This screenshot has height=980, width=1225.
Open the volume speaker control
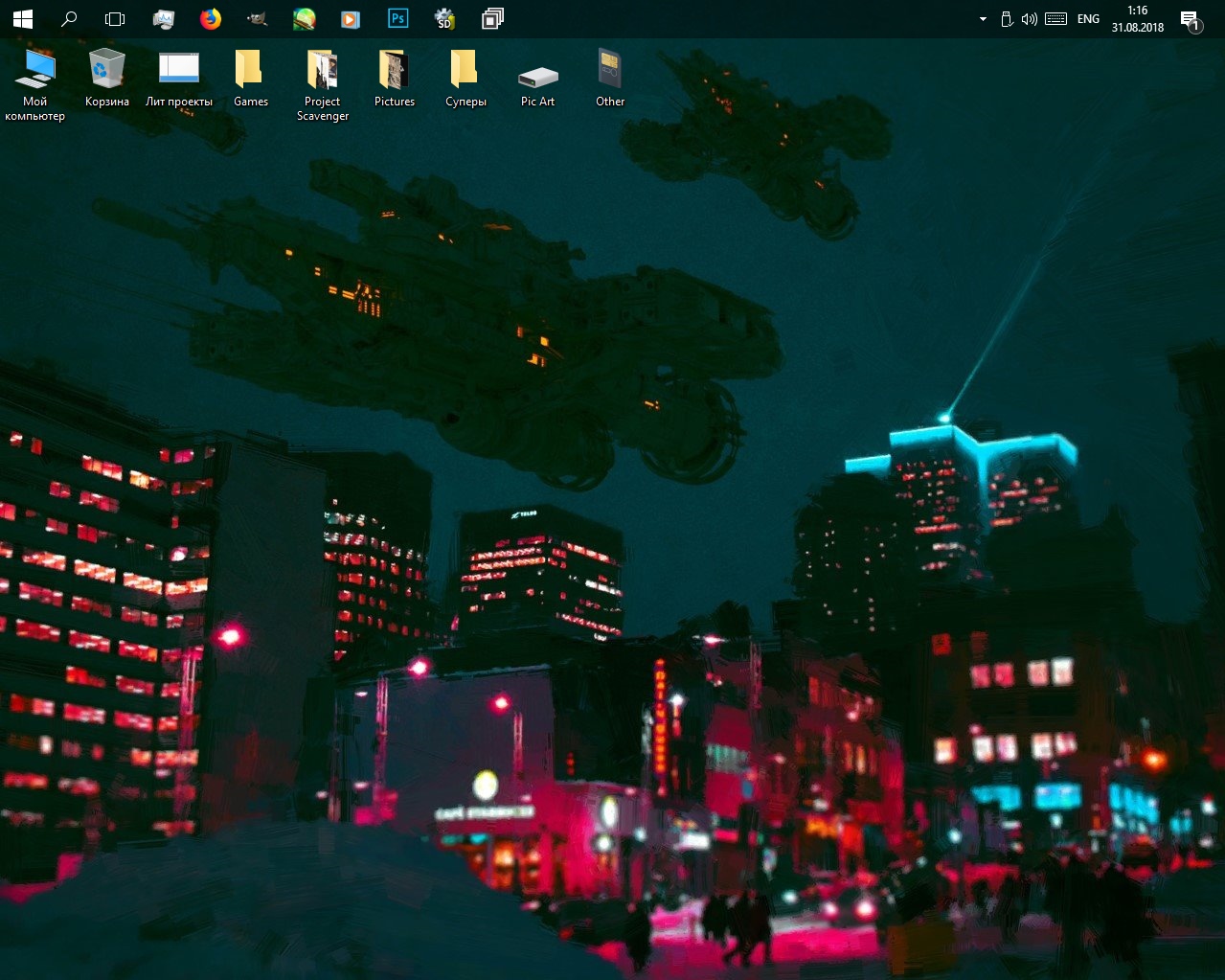(x=1030, y=19)
